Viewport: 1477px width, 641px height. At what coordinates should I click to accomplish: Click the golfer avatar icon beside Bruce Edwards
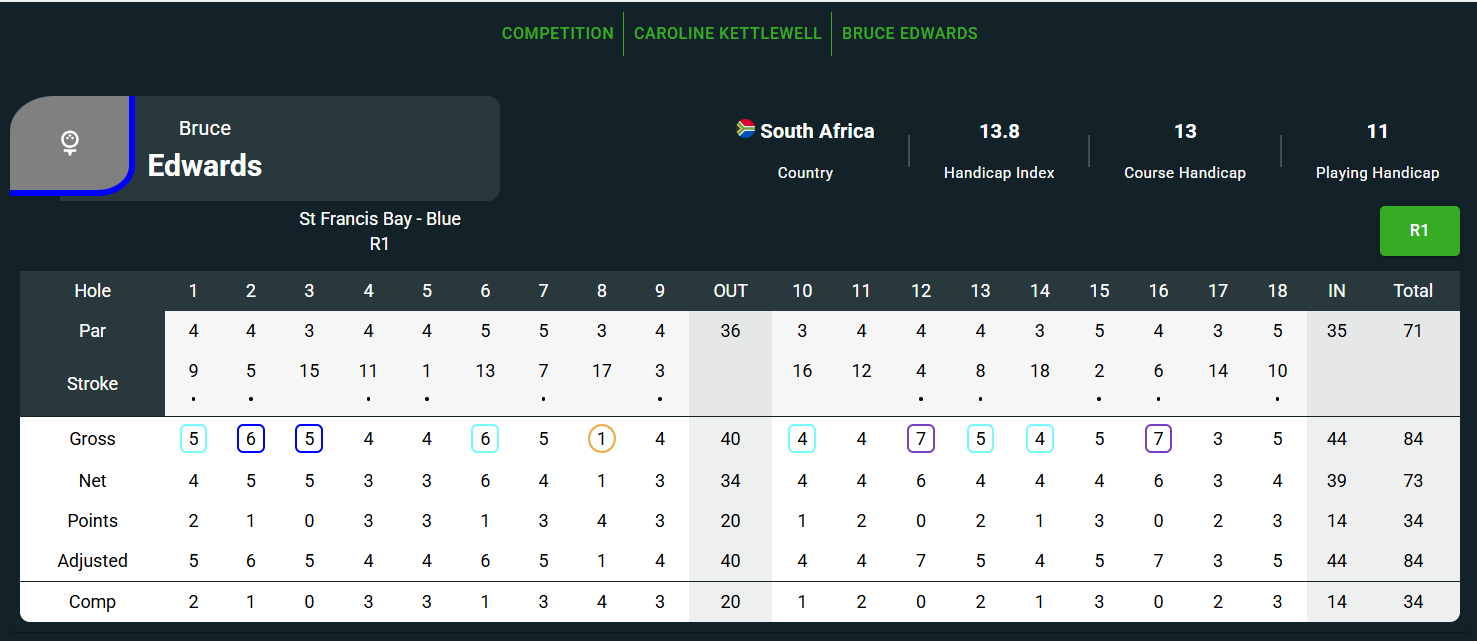pyautogui.click(x=70, y=143)
